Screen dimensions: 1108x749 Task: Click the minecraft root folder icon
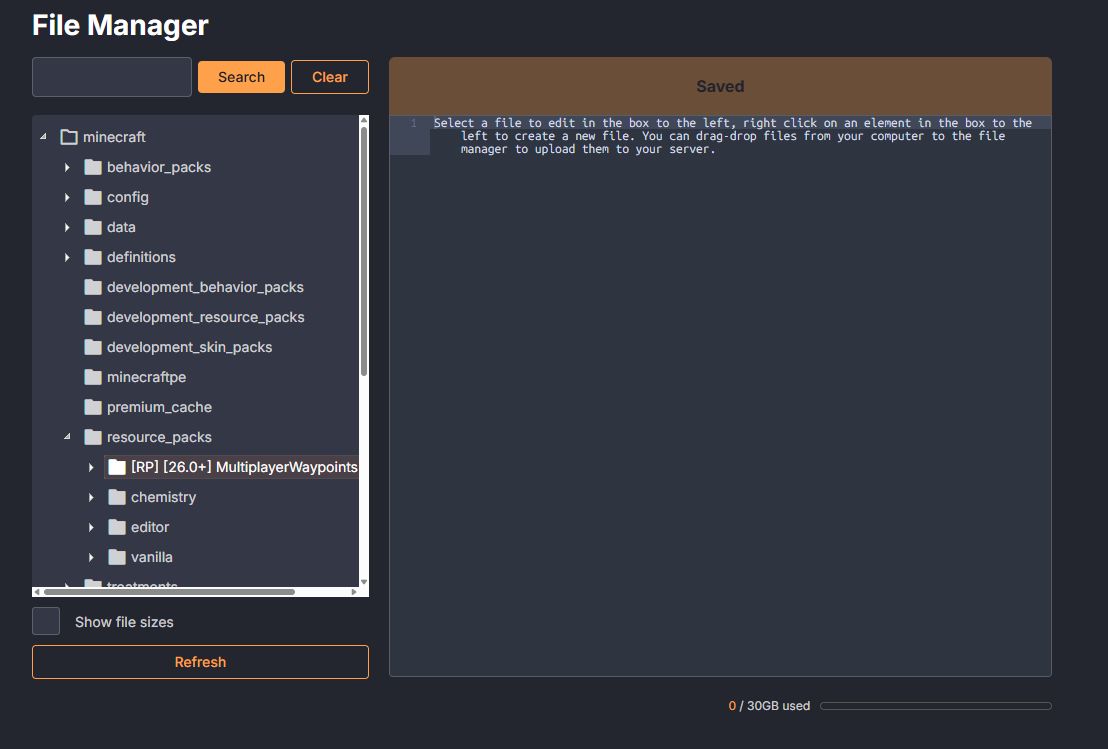coord(69,137)
